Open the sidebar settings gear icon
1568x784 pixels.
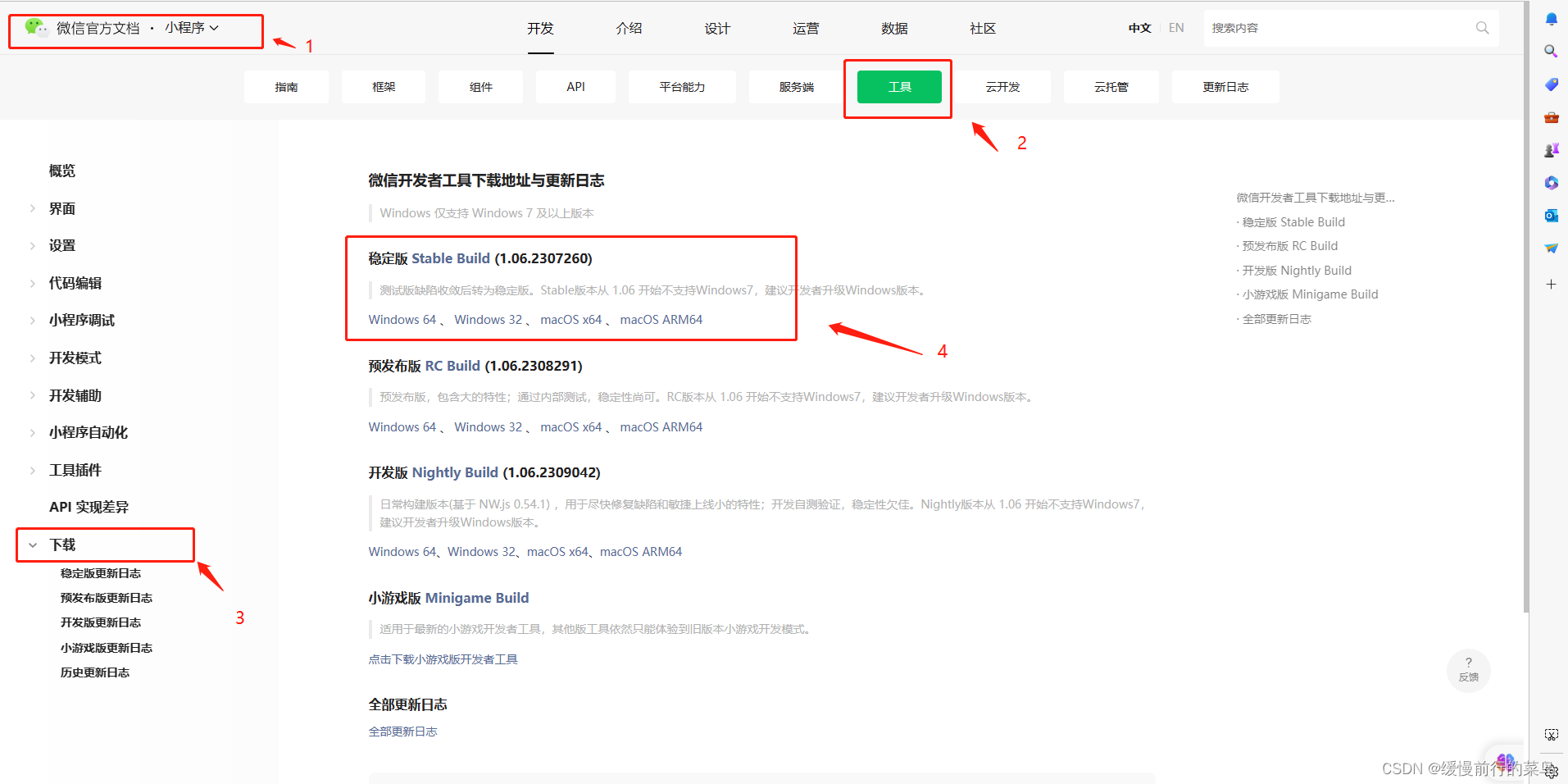(x=1551, y=771)
